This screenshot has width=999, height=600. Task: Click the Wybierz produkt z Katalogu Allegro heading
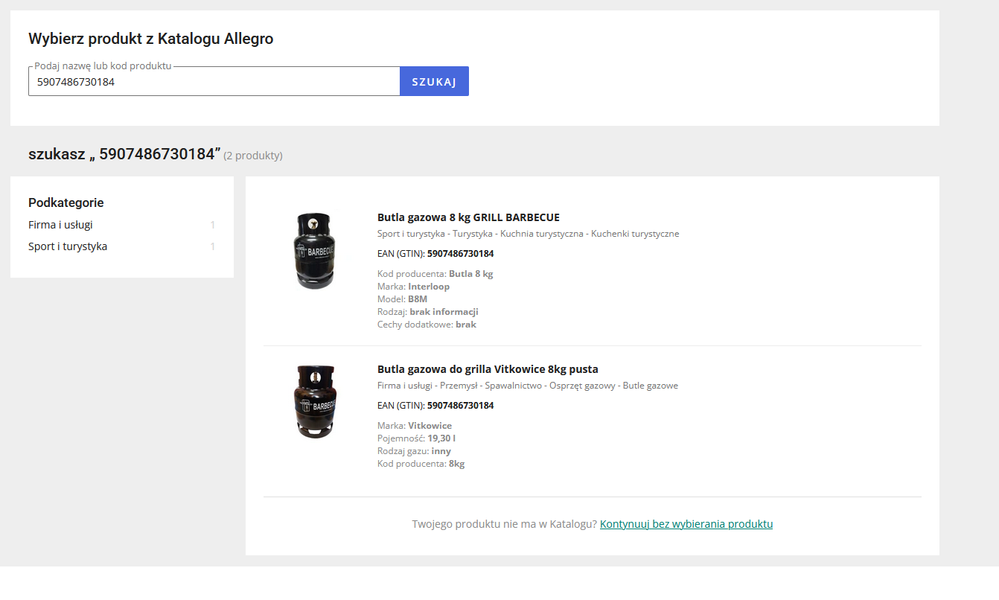[x=151, y=39]
